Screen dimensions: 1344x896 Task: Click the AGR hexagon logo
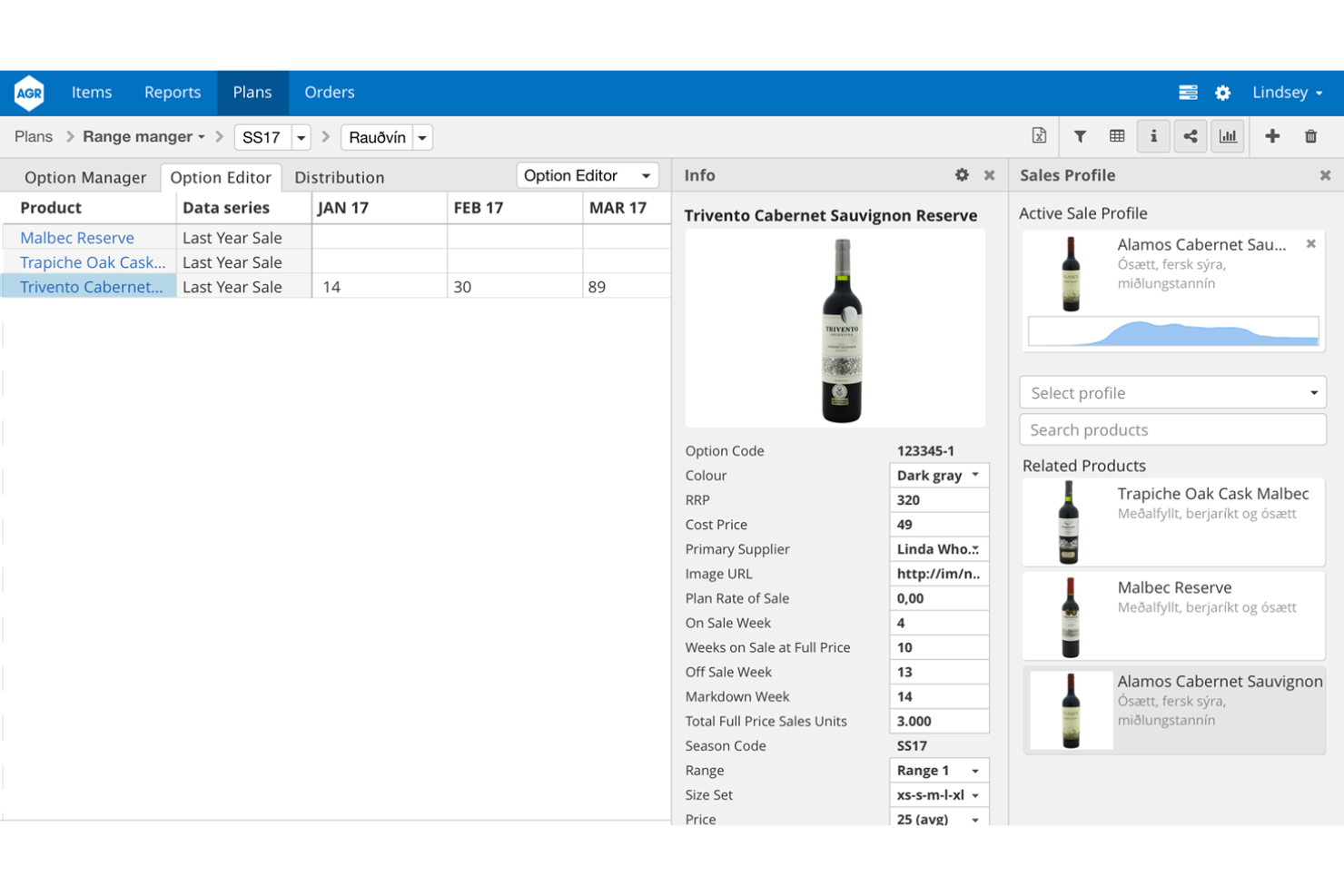point(29,93)
